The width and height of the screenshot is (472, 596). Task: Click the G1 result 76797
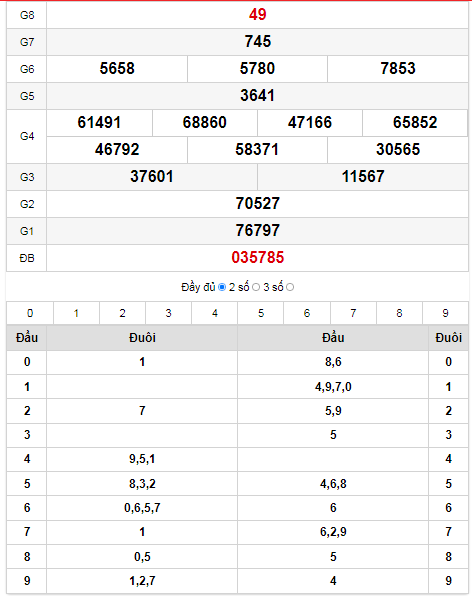(258, 231)
